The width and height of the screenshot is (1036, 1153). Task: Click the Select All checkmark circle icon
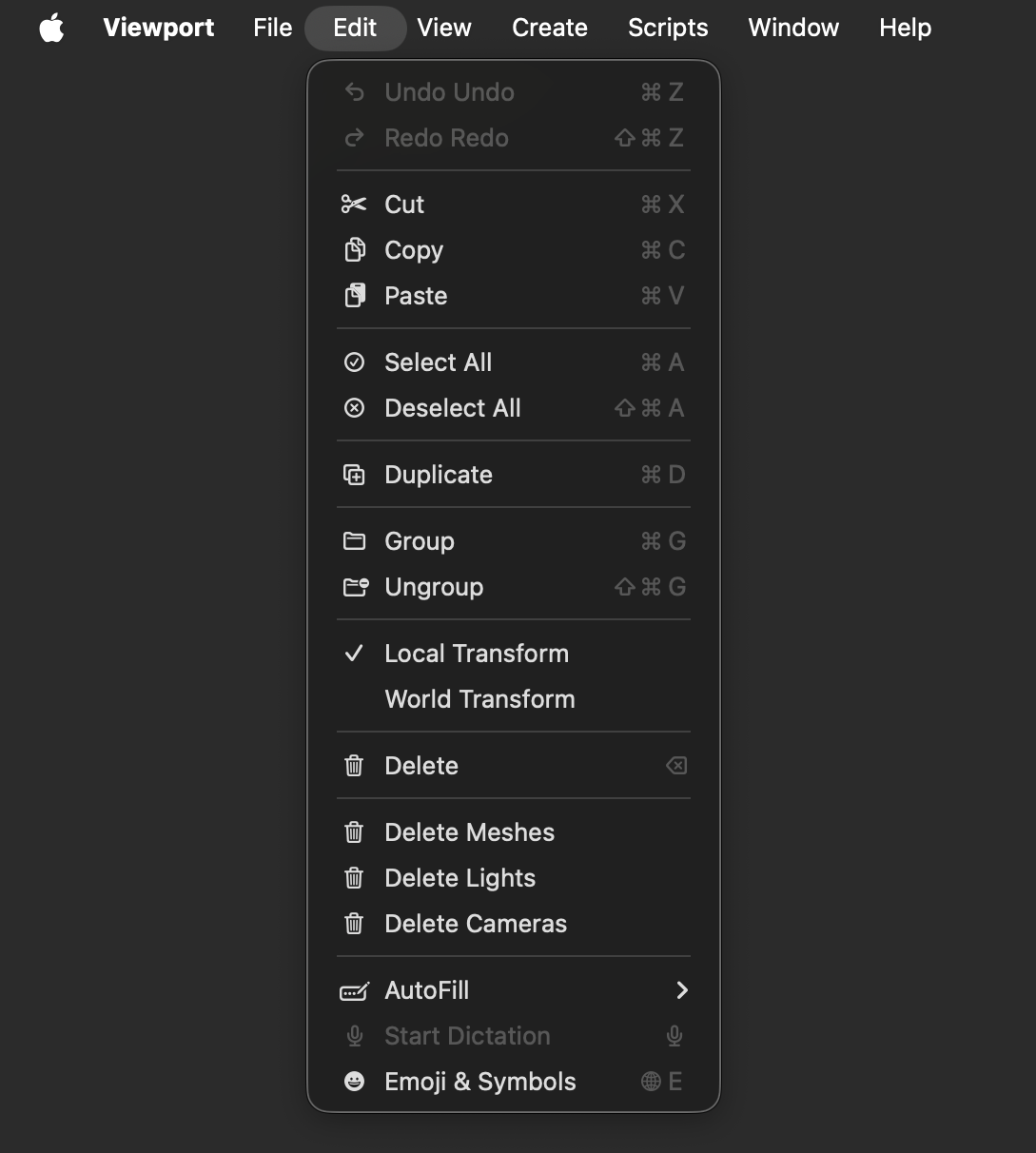point(354,362)
